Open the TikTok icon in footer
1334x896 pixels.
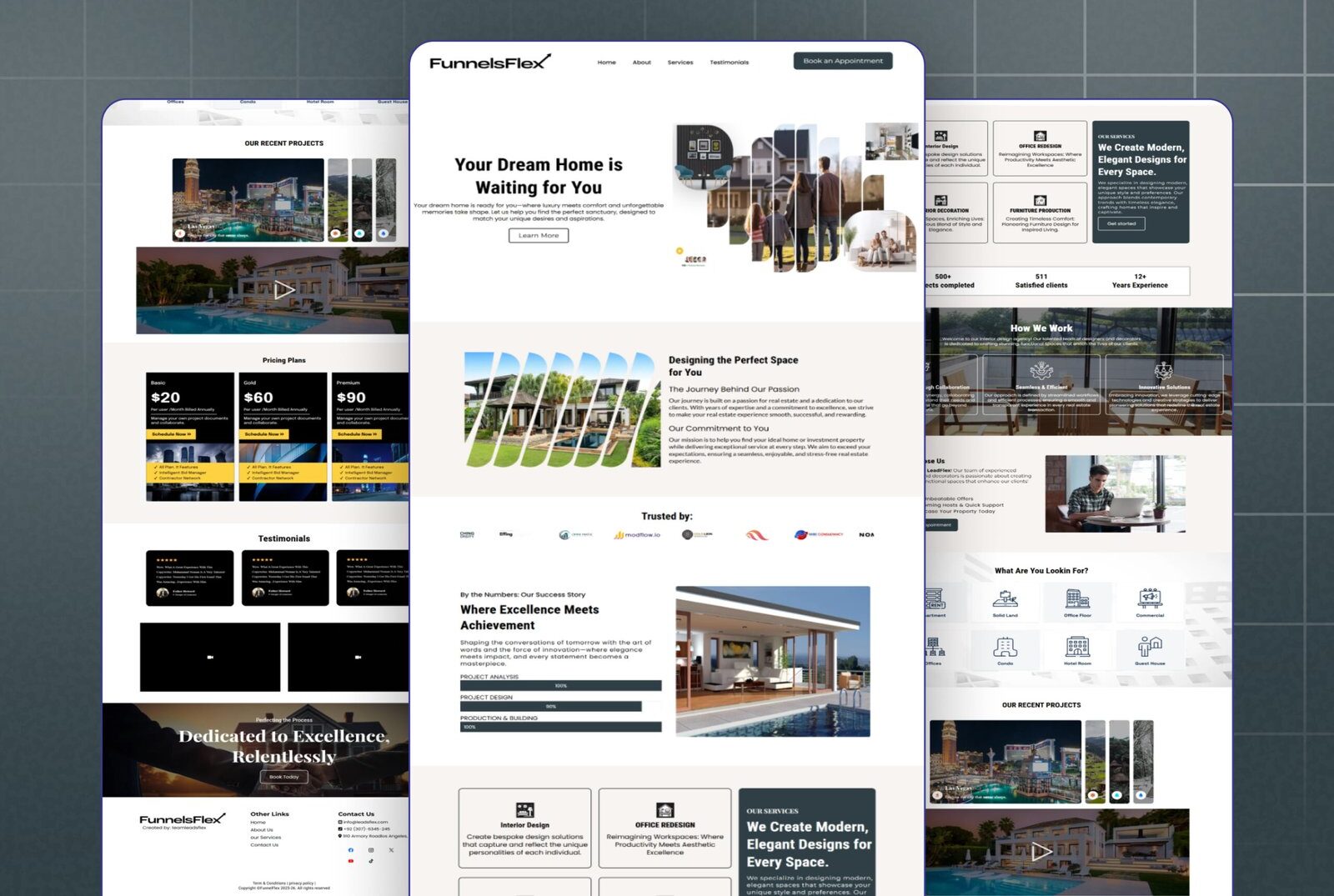point(371,861)
